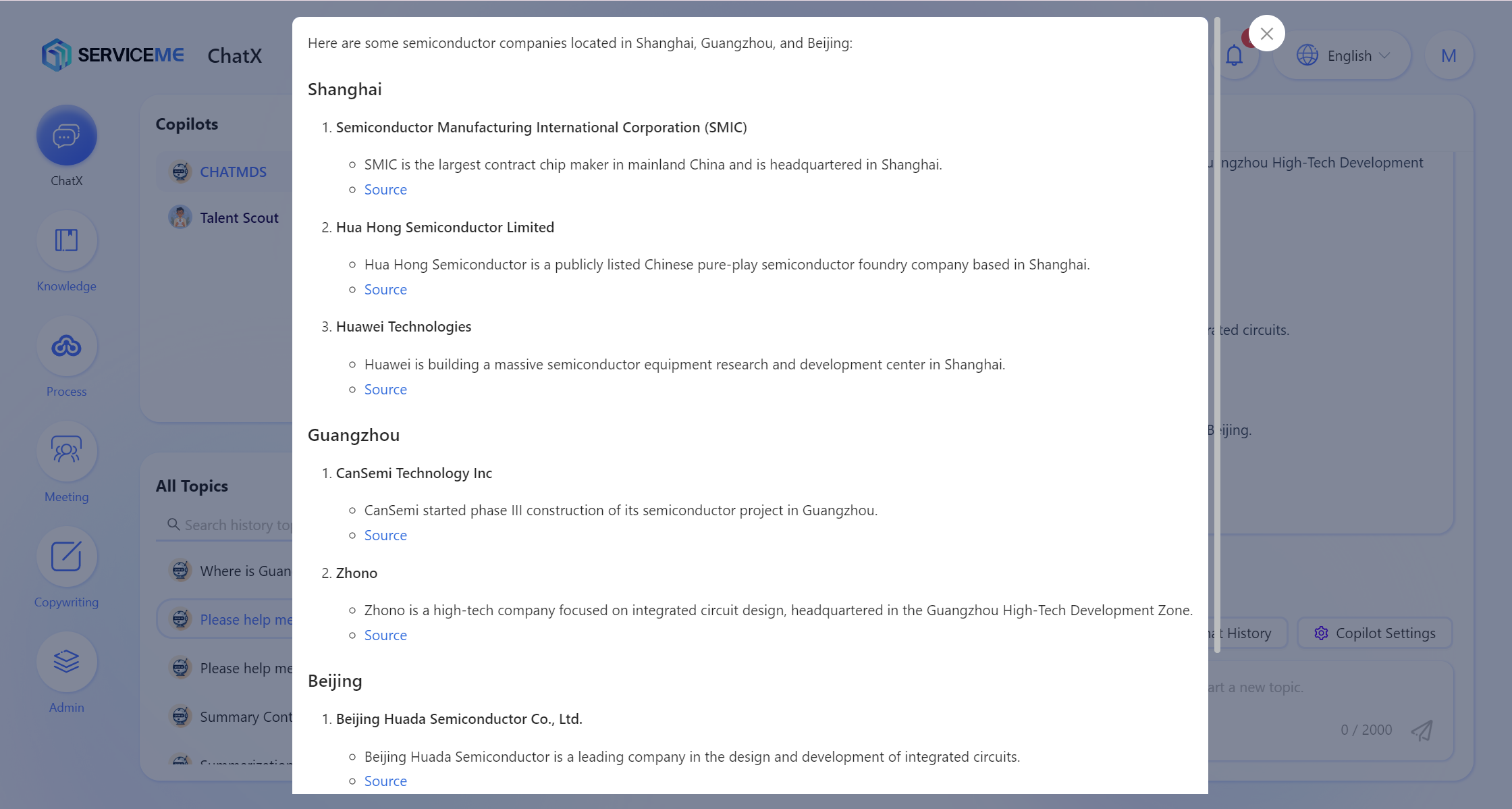Image resolution: width=1512 pixels, height=809 pixels.
Task: Click the Search history topics field
Action: [228, 525]
